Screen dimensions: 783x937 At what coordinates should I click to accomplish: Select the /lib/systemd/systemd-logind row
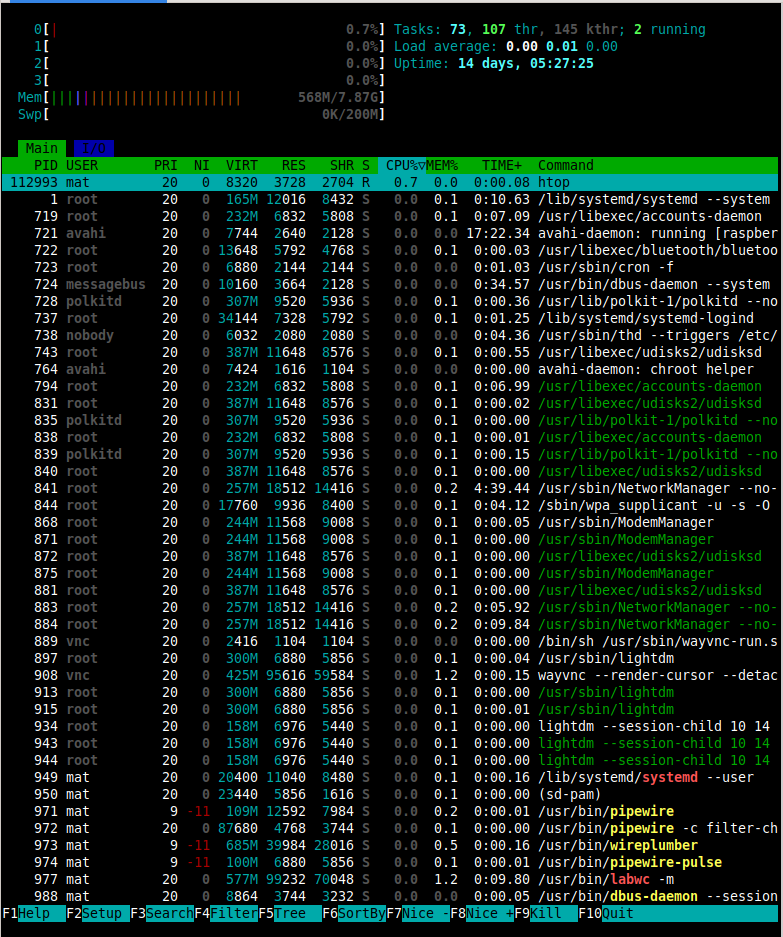tap(390, 319)
